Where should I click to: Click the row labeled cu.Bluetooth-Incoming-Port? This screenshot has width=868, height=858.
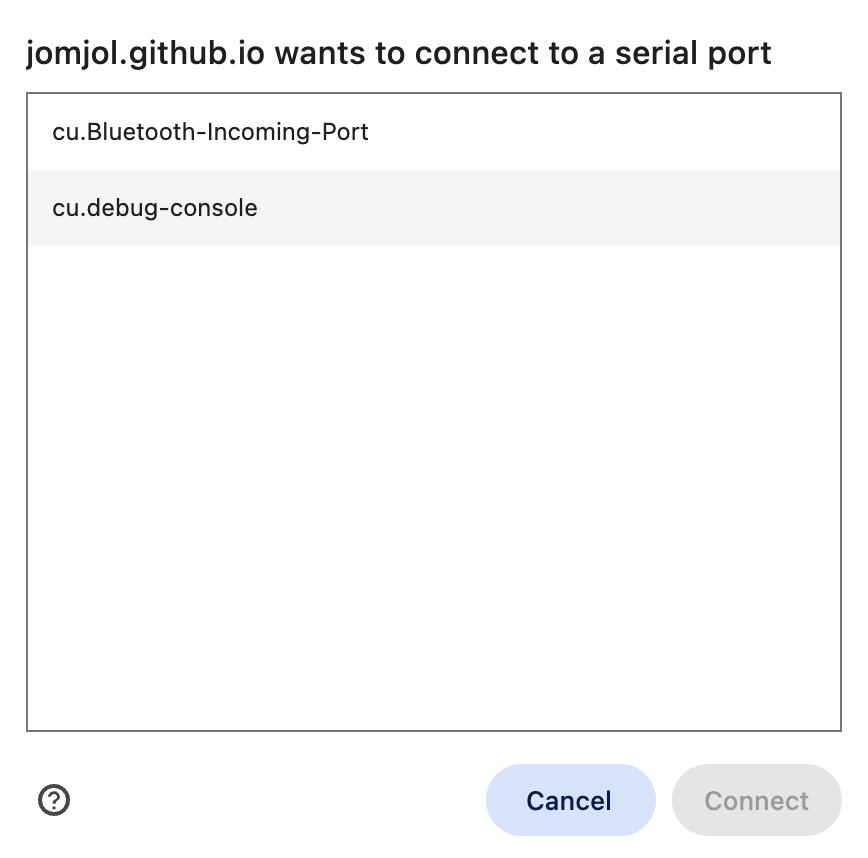[210, 132]
